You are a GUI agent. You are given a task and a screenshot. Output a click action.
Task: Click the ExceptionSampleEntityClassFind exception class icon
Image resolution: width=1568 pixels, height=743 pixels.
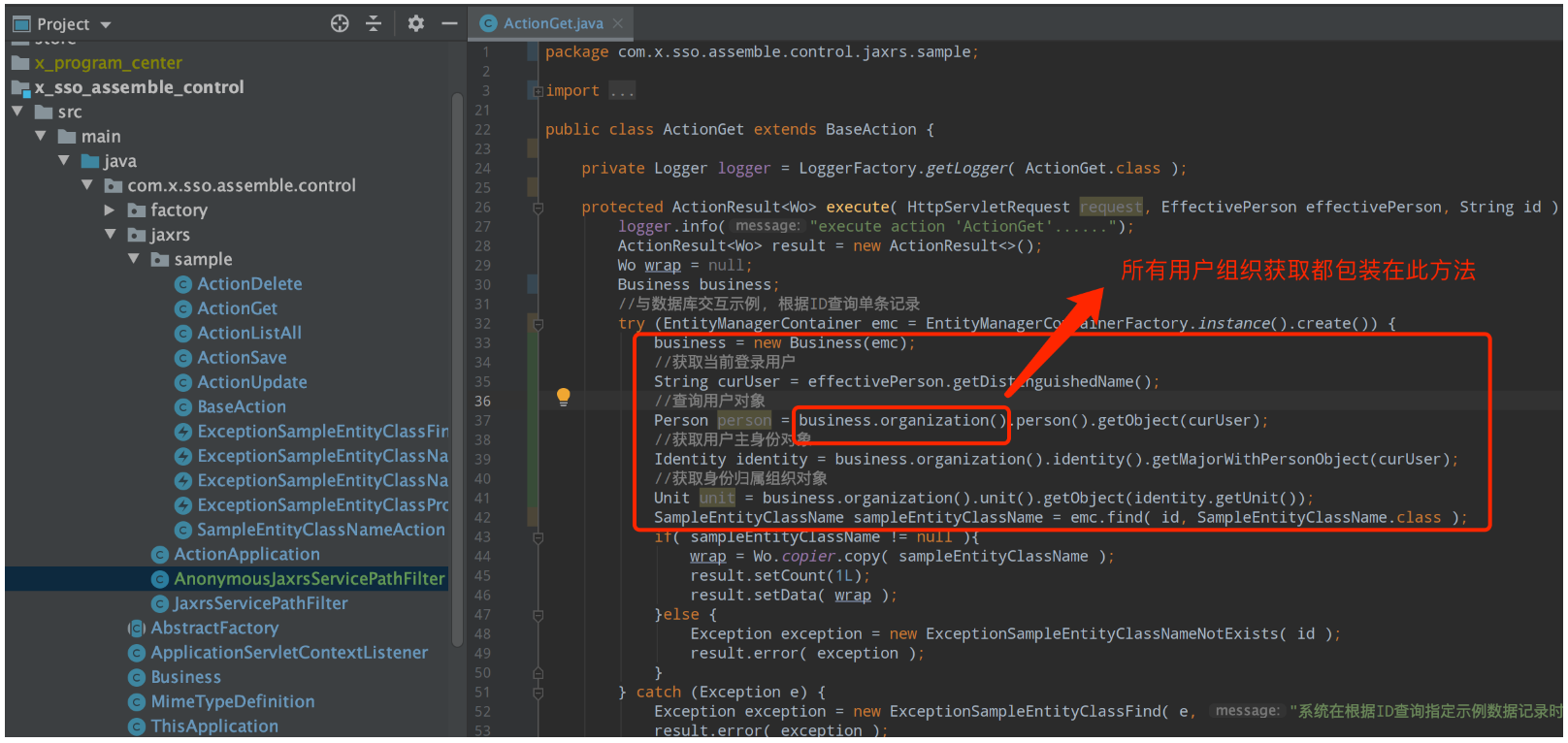point(182,432)
